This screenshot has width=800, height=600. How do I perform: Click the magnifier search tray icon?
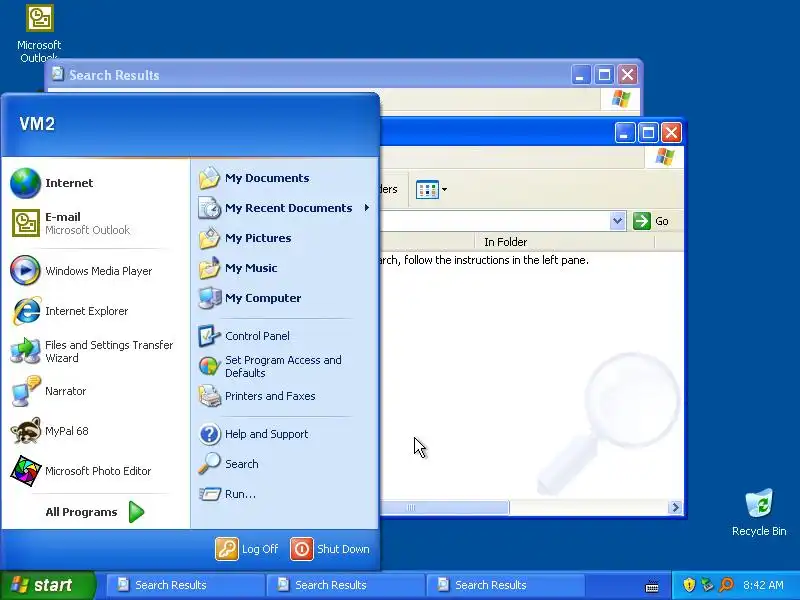[x=726, y=585]
